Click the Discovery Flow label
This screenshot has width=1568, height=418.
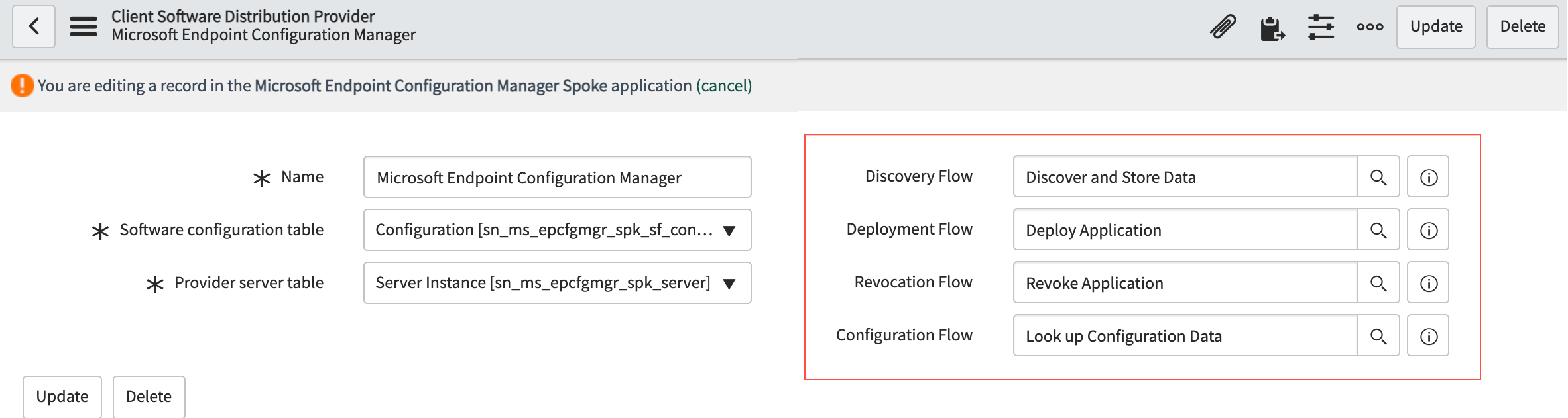tap(918, 176)
